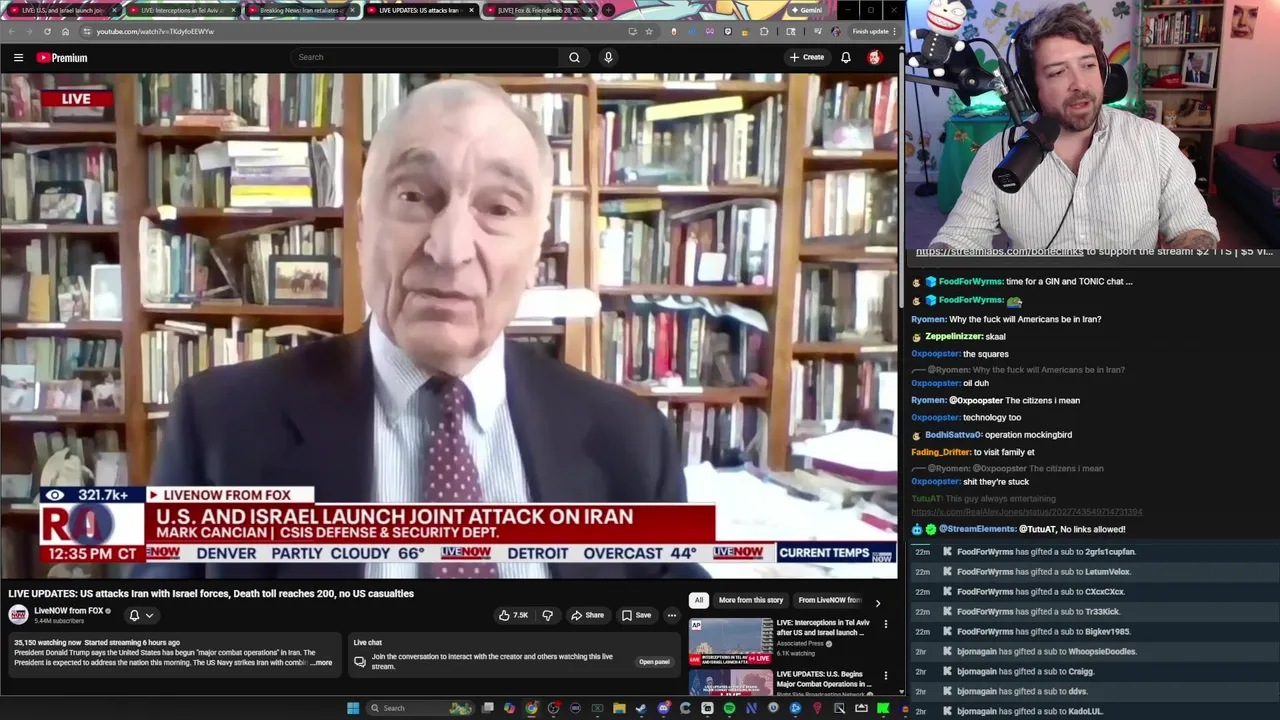The height and width of the screenshot is (720, 1280).
Task: Open the YouTube guide hamburger menu
Action: pyautogui.click(x=18, y=57)
